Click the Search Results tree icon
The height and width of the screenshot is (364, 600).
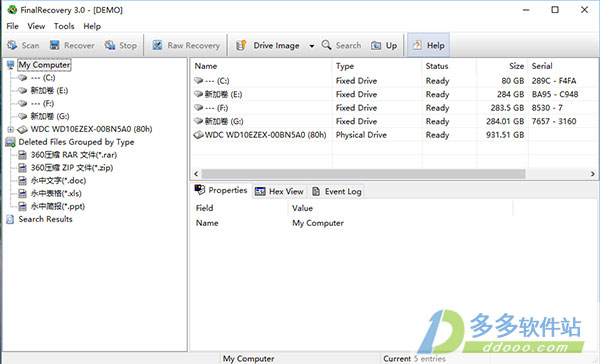point(10,219)
